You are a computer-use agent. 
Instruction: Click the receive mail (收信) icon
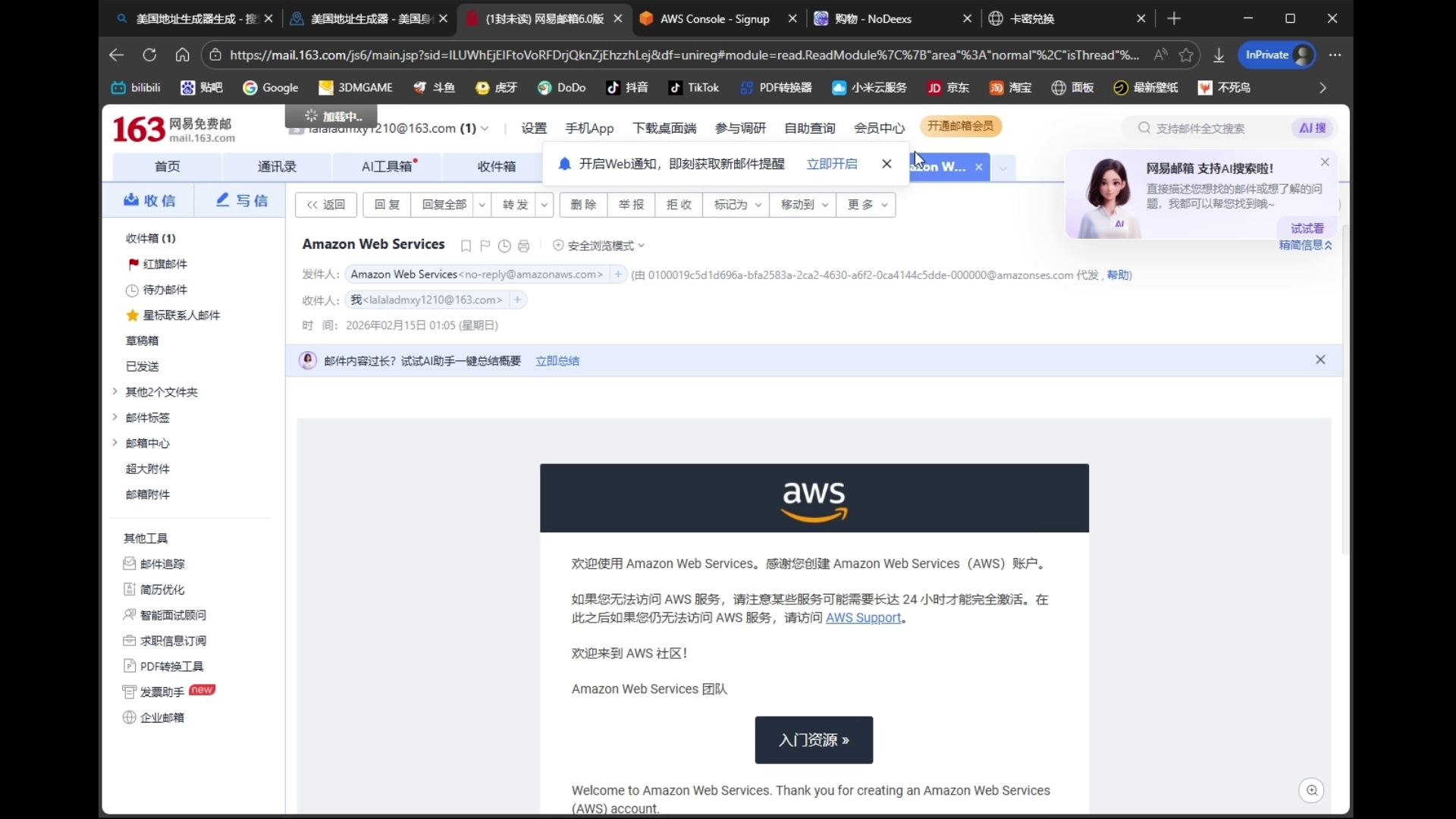[x=149, y=200]
